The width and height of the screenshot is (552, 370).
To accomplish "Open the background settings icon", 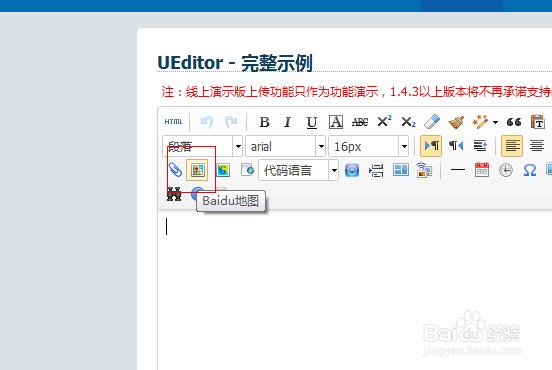I will (x=425, y=170).
